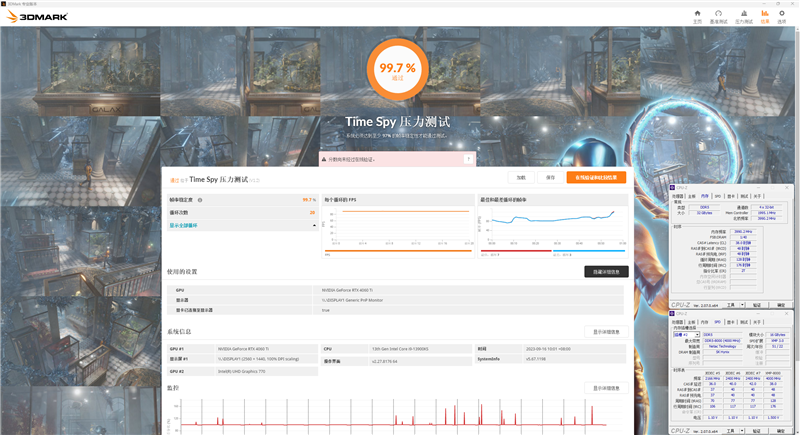Click the FPS per loop chart
This screenshot has width=800, height=435.
pos(397,227)
